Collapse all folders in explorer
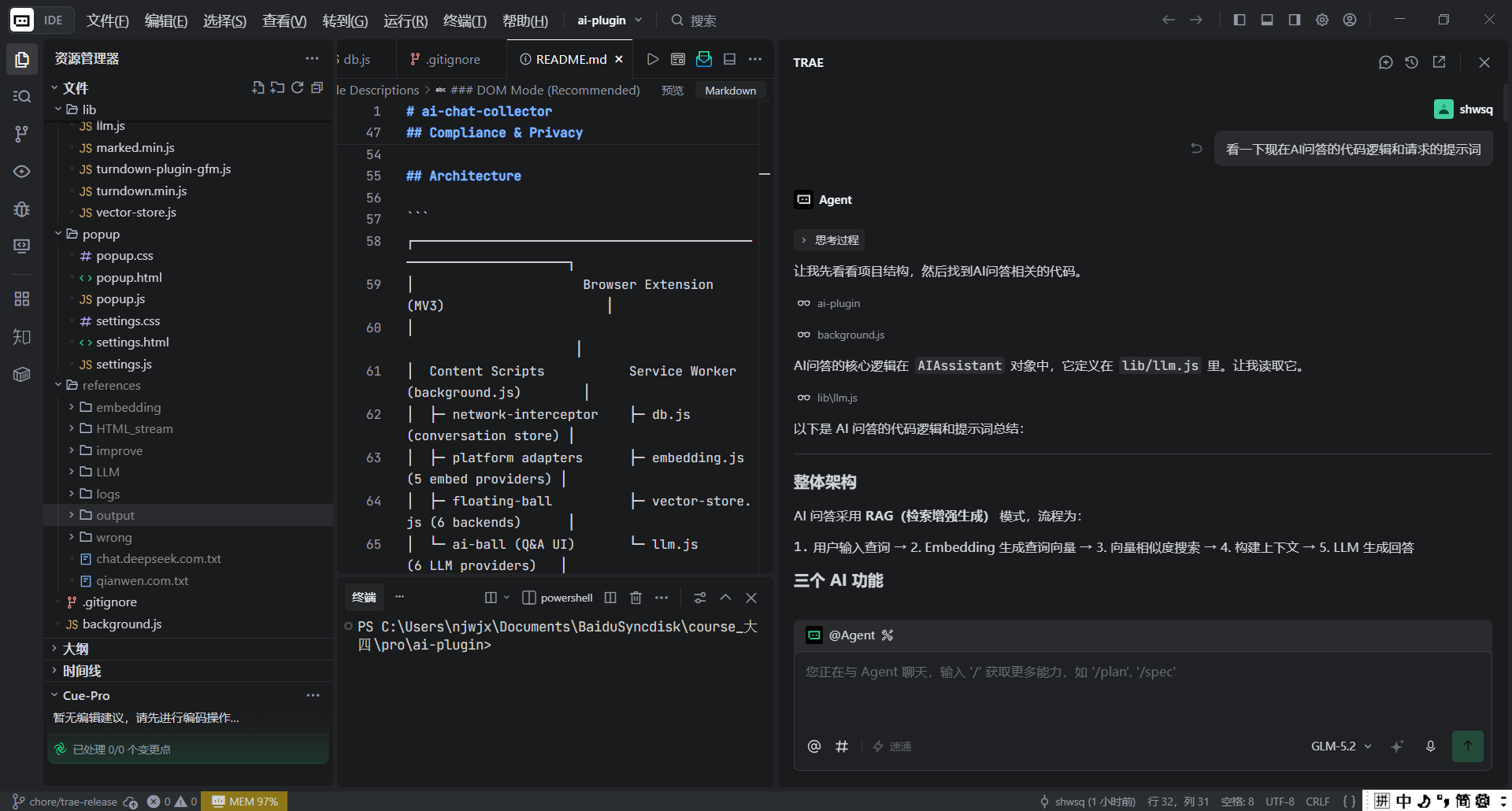This screenshot has height=811, width=1512. coord(317,87)
